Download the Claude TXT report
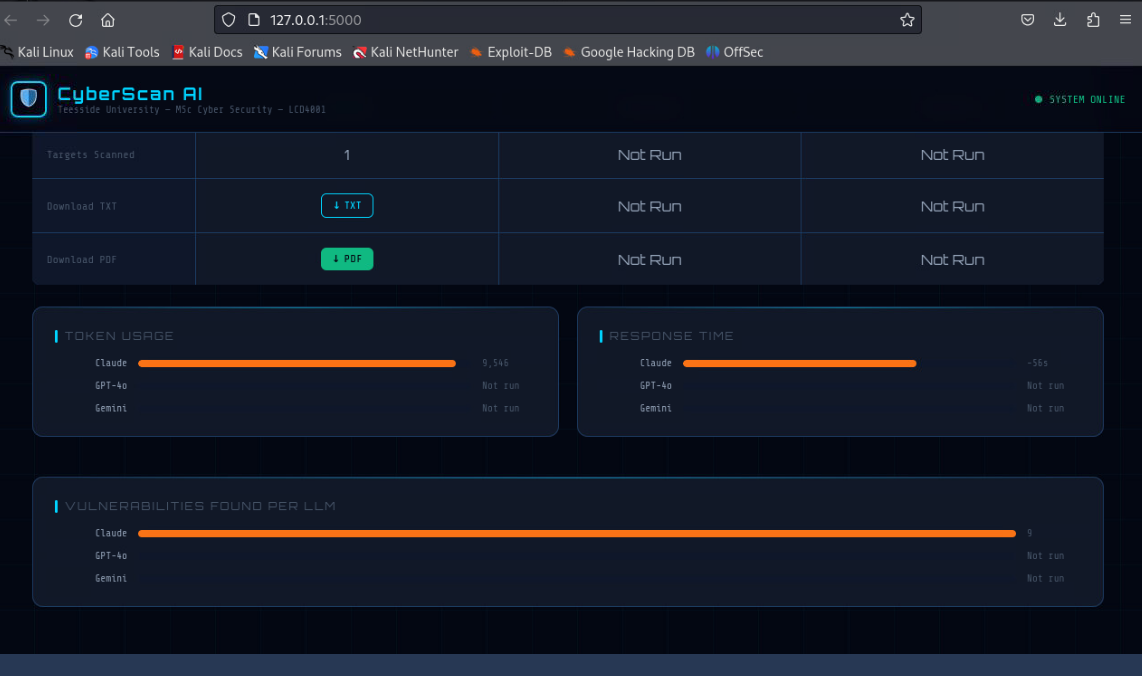This screenshot has height=676, width=1142. coord(347,205)
